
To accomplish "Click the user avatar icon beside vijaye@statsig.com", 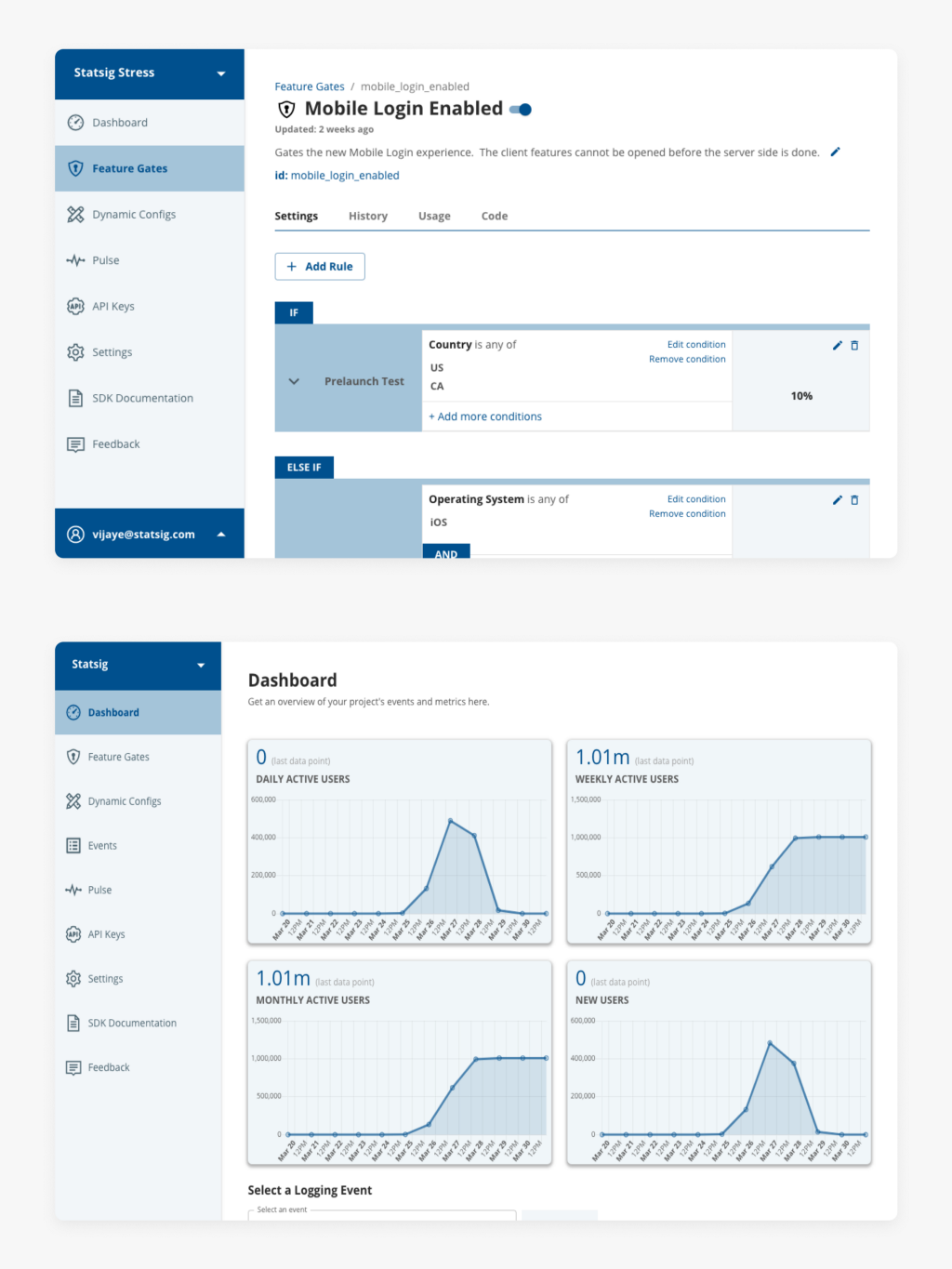I will point(75,535).
